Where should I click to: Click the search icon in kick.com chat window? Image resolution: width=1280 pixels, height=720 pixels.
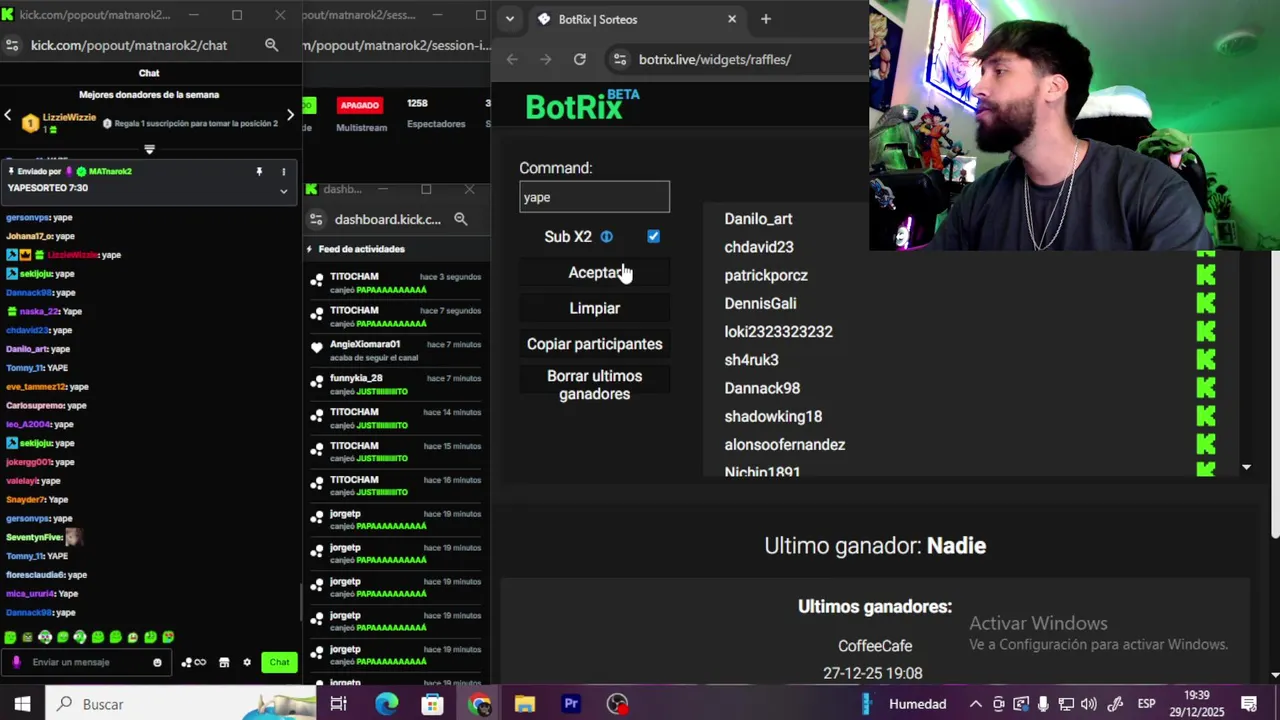click(271, 45)
